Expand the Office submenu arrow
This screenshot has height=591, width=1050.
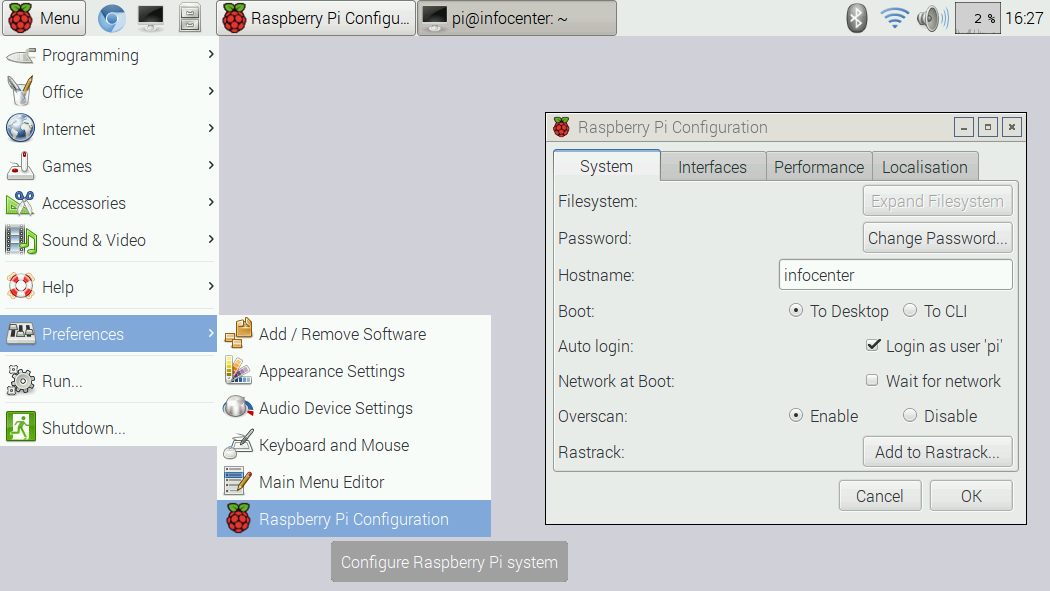pos(211,91)
